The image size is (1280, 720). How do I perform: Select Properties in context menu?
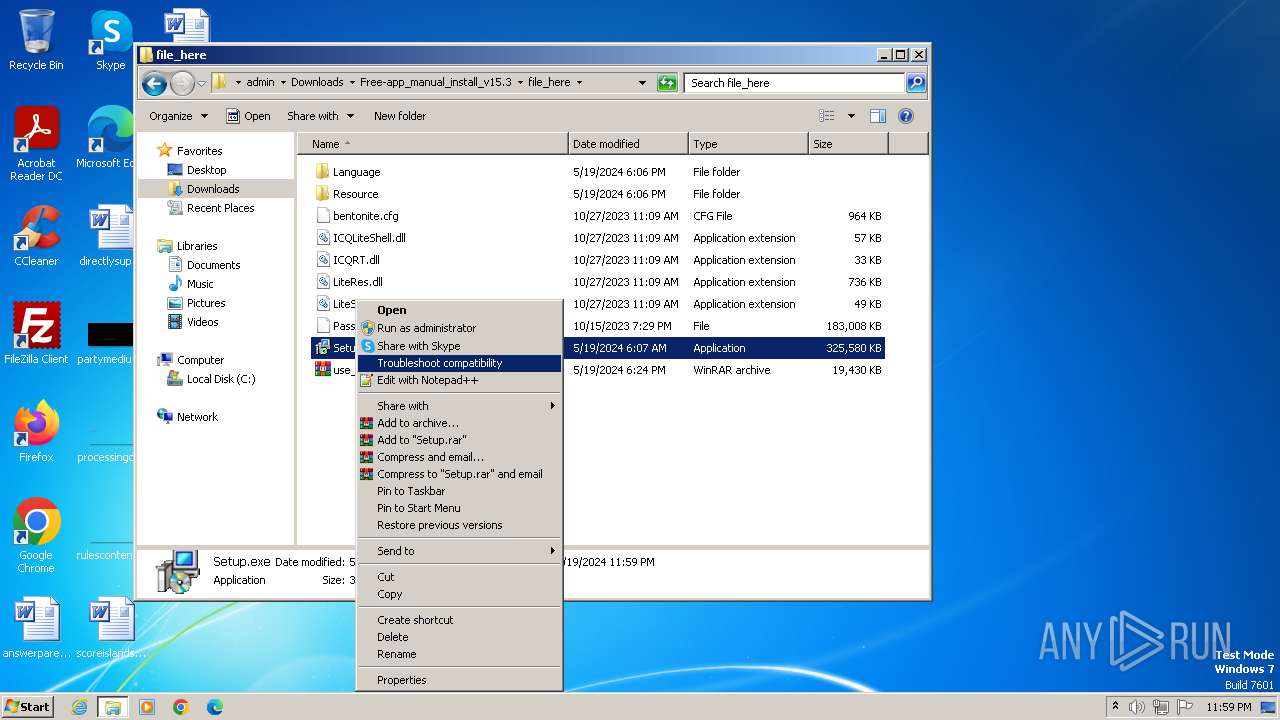coord(459,680)
